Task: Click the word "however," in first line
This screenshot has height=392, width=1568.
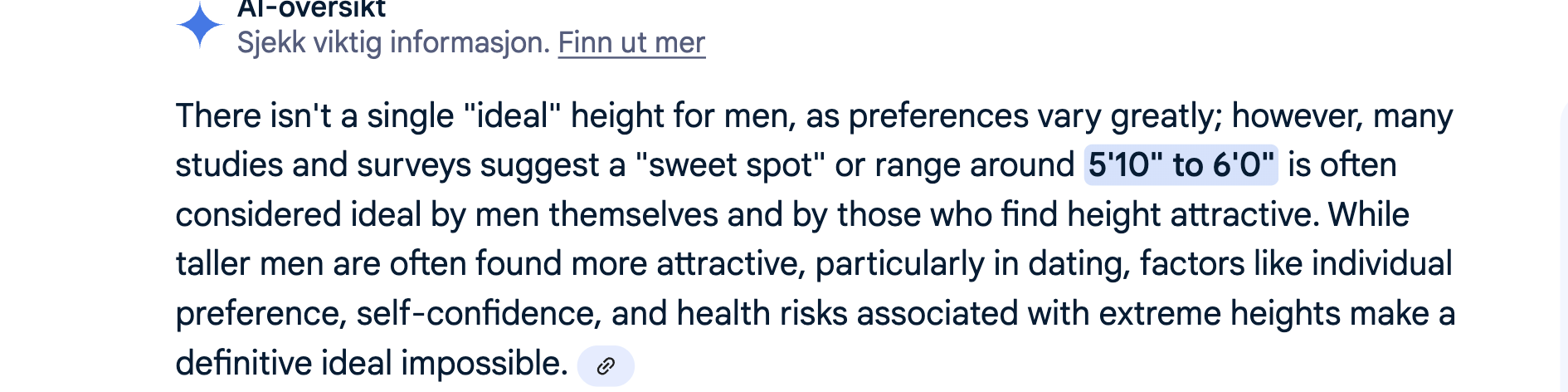Action: click(1297, 115)
